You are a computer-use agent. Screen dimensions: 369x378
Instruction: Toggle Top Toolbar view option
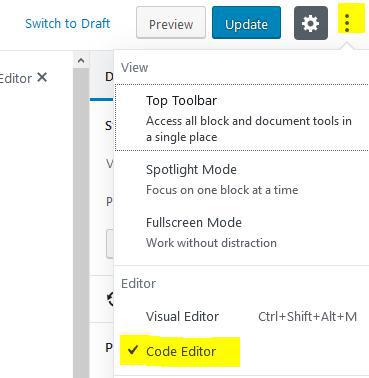click(242, 118)
